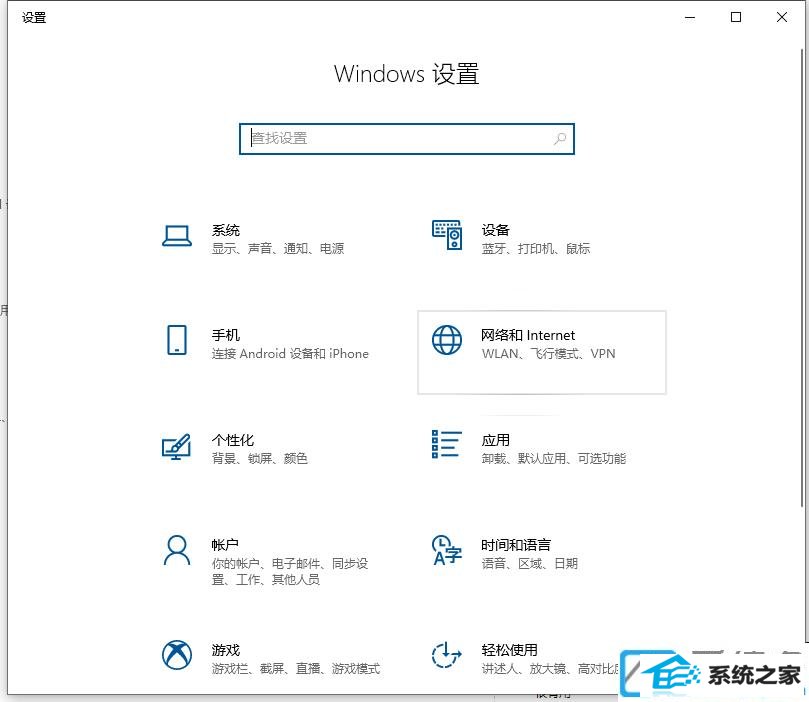
Task: Click the 背景、锁屏、颜色 description
Action: coord(260,459)
